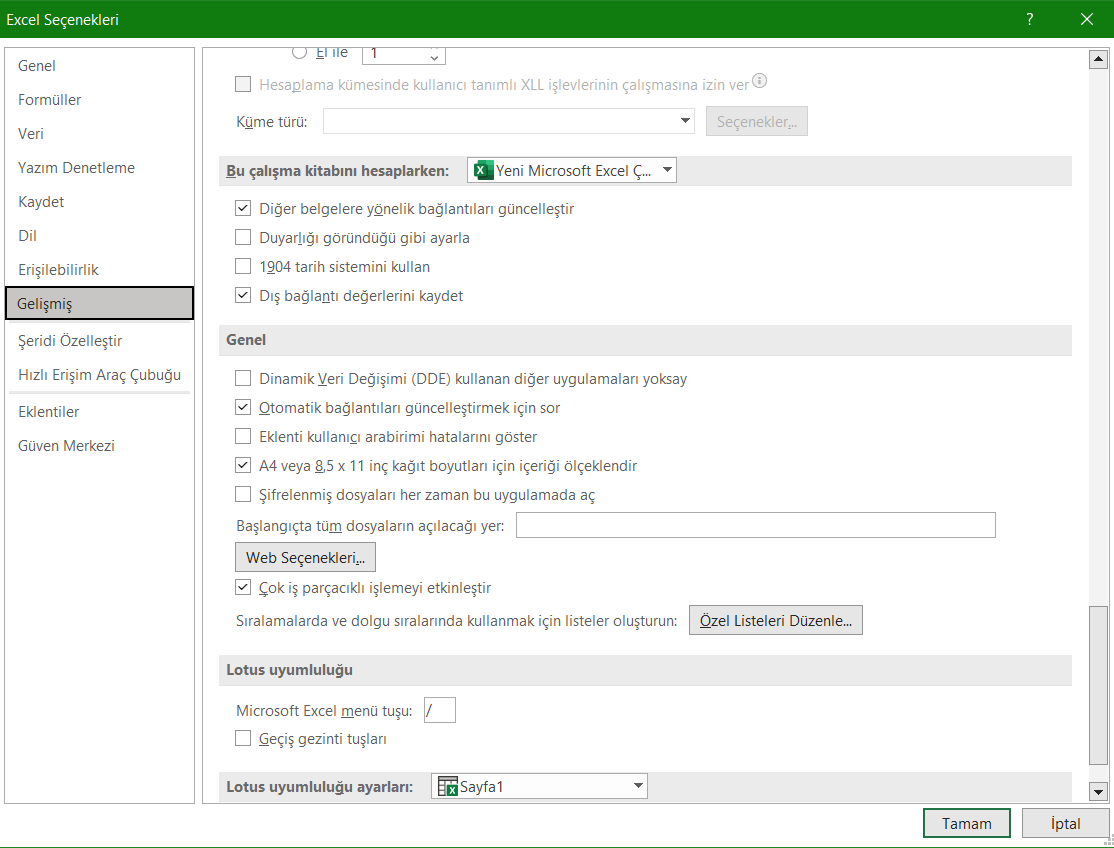Image resolution: width=1114 pixels, height=848 pixels.
Task: Click the disabled Seçenekler button
Action: (x=757, y=121)
